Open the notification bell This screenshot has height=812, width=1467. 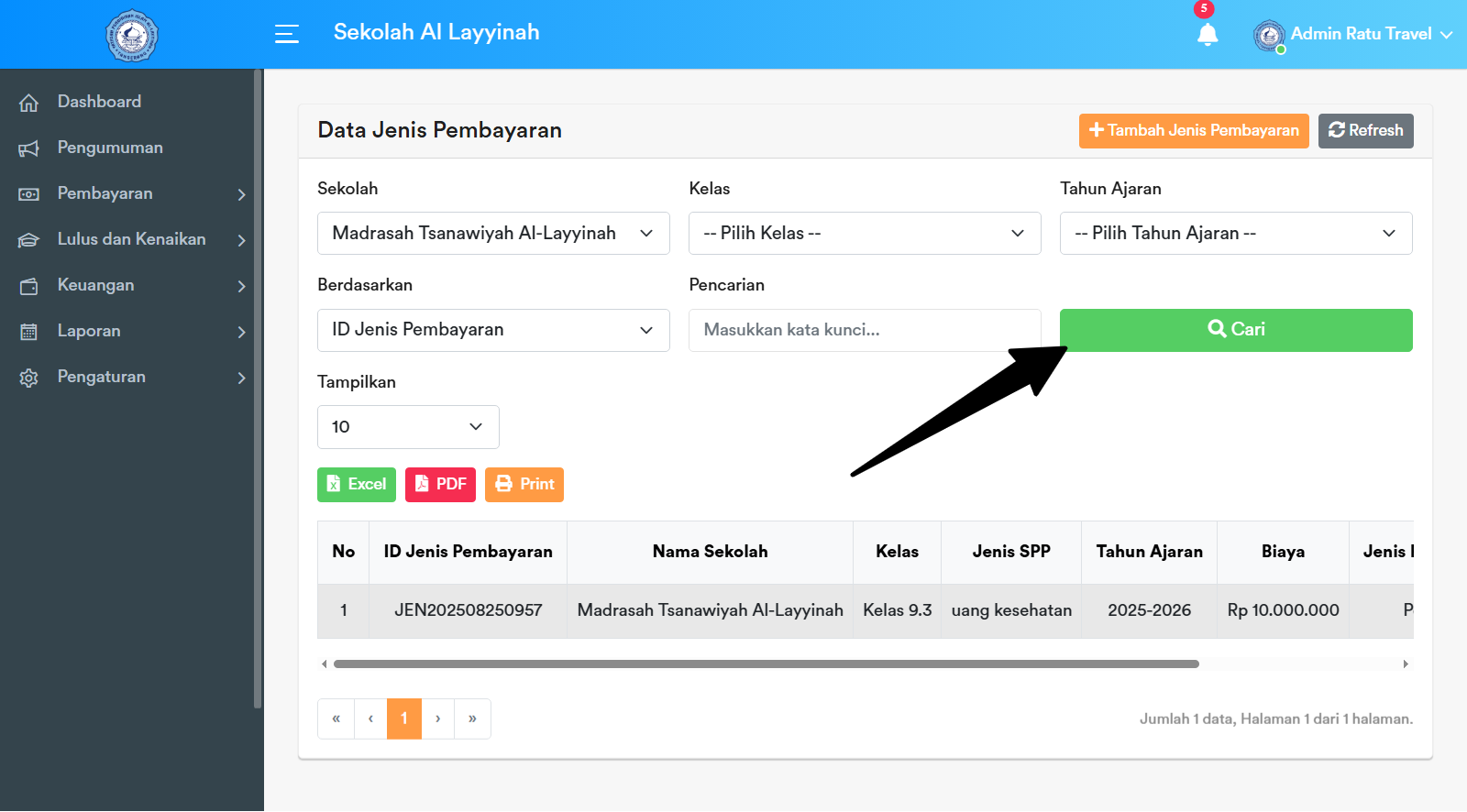pyautogui.click(x=1207, y=35)
